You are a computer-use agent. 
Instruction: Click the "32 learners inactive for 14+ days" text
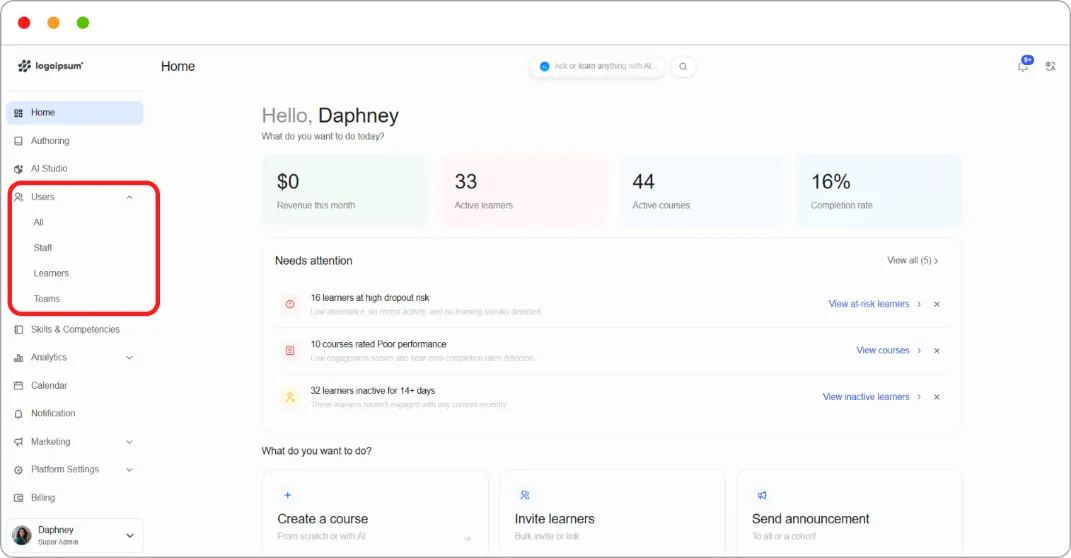[x=372, y=391]
